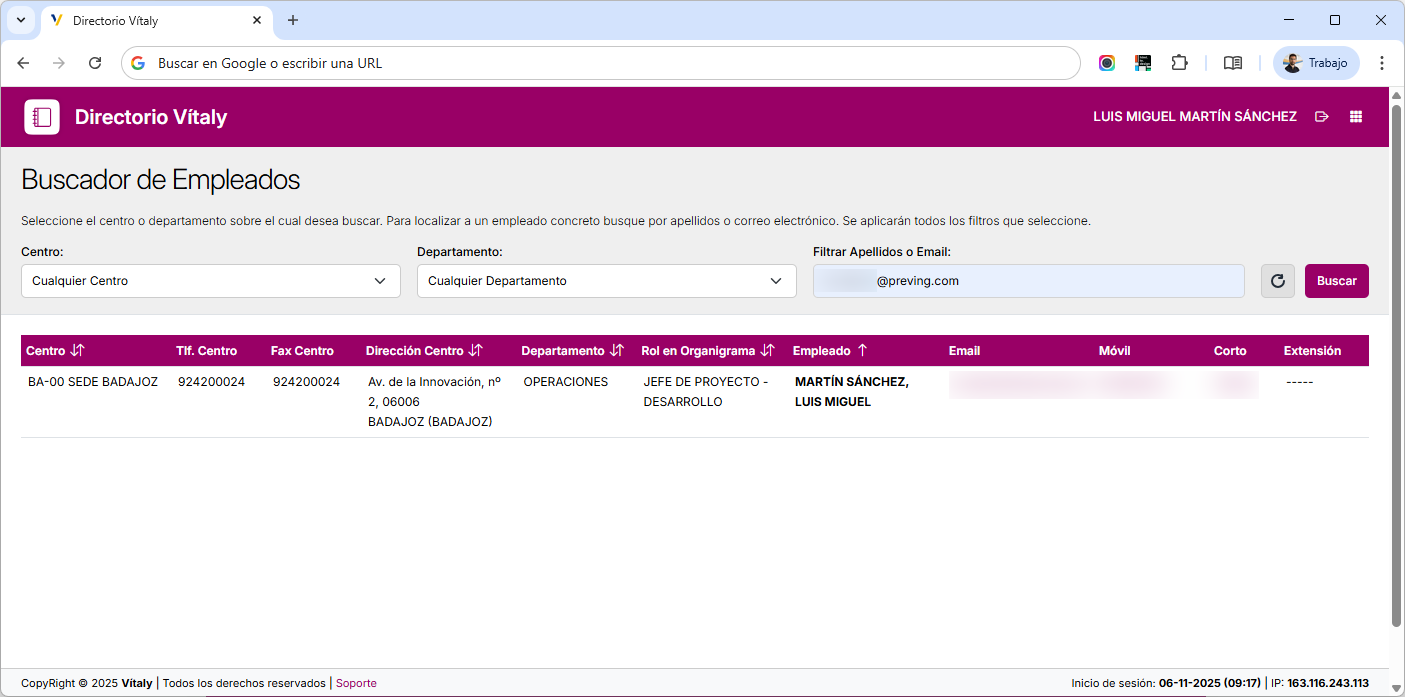
Task: Open Chrome three-dot menu
Action: pyautogui.click(x=1381, y=63)
